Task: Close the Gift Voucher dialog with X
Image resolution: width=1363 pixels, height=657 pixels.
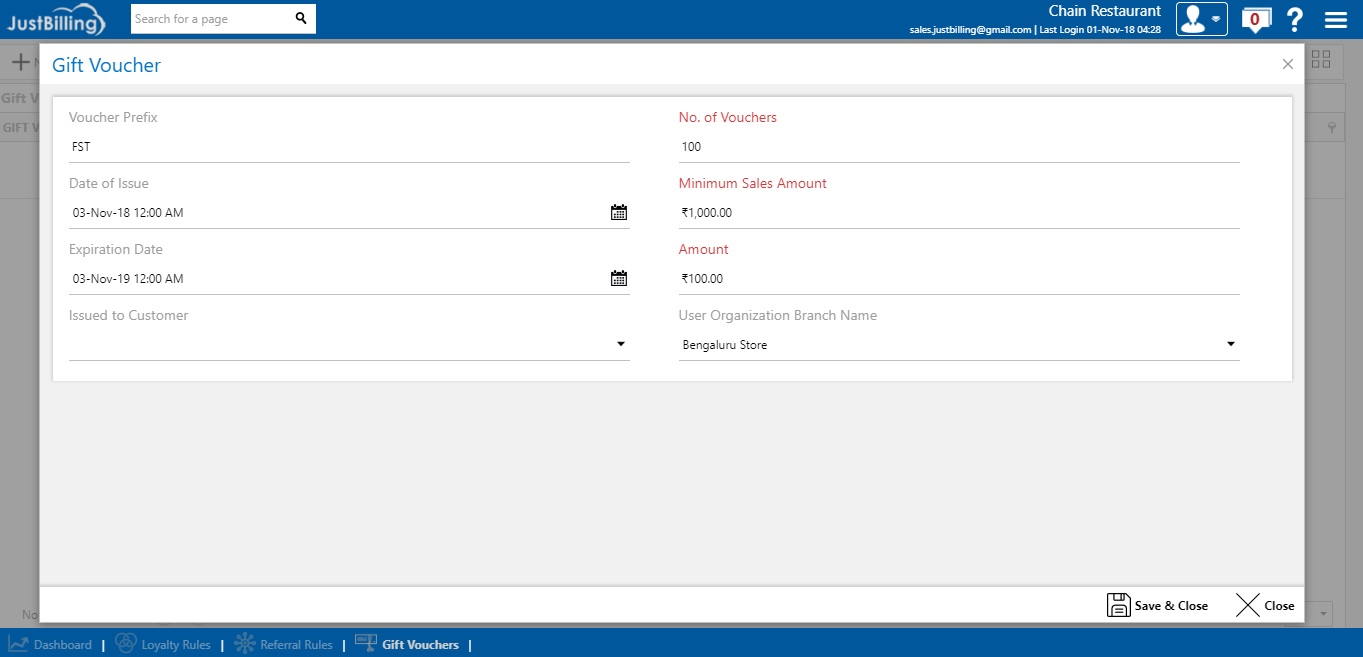Action: click(x=1288, y=64)
